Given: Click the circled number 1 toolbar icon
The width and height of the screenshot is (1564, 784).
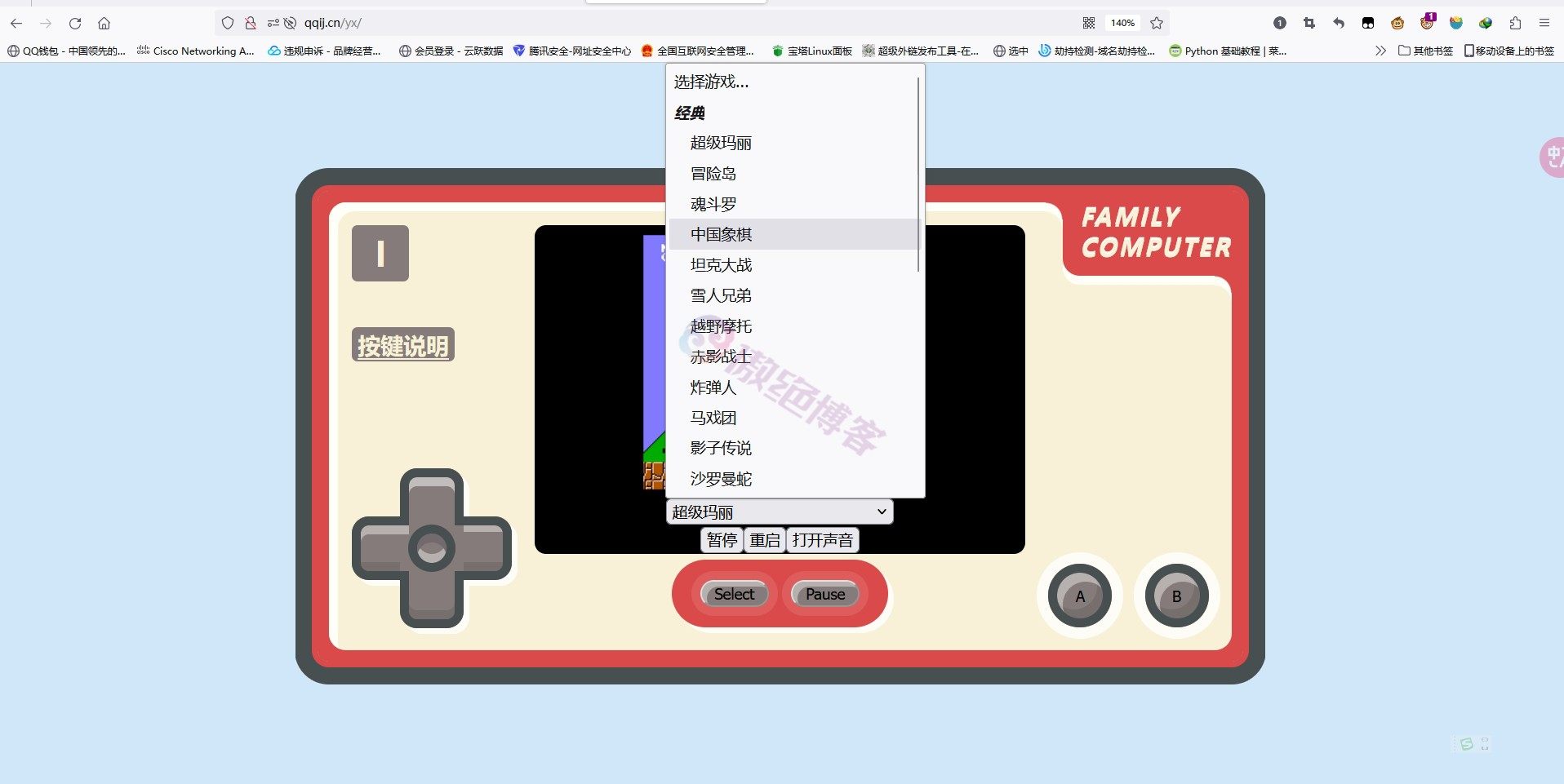Looking at the screenshot, I should (1280, 23).
